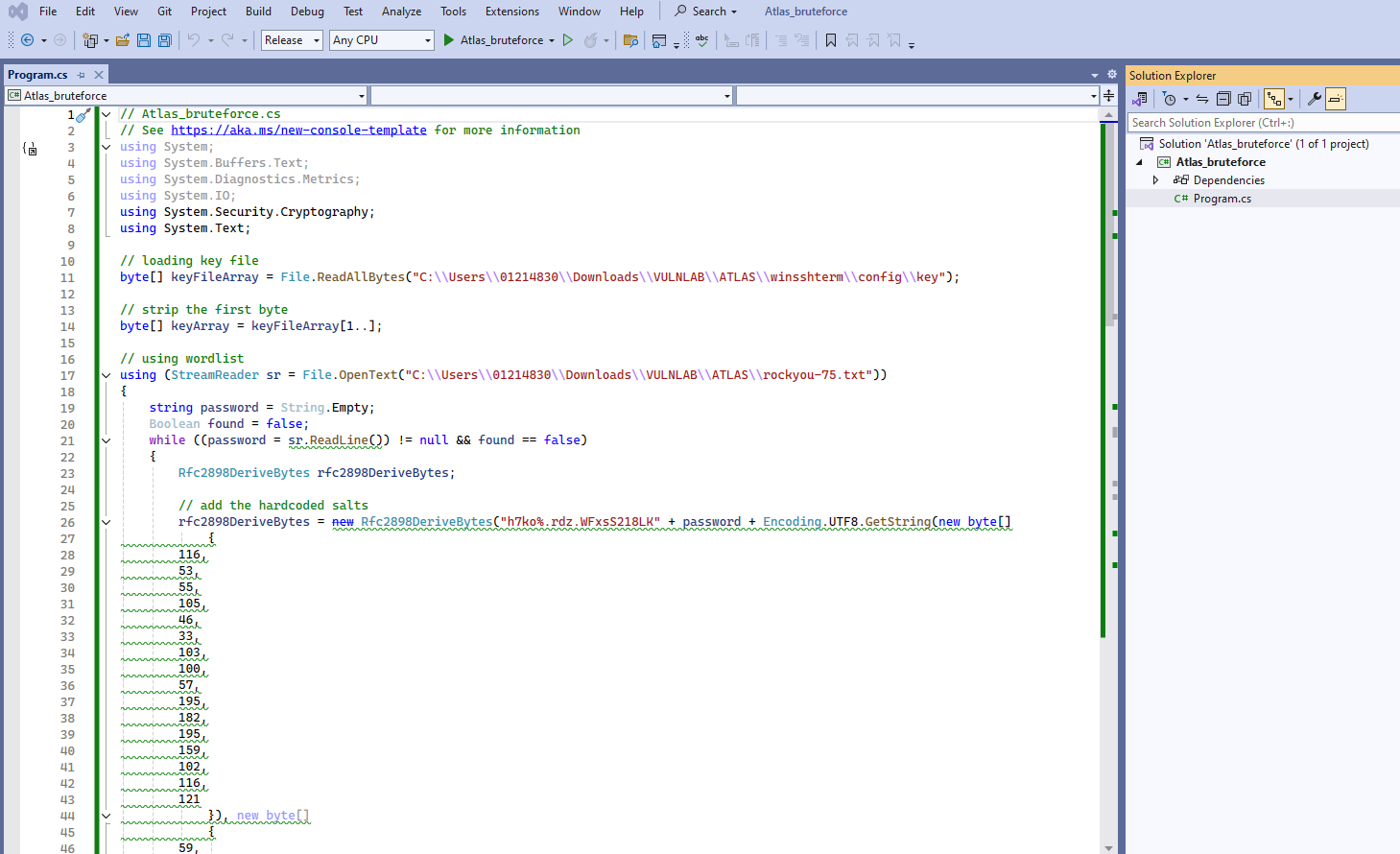Image resolution: width=1400 pixels, height=854 pixels.
Task: Open the Analyze menu
Action: click(401, 12)
